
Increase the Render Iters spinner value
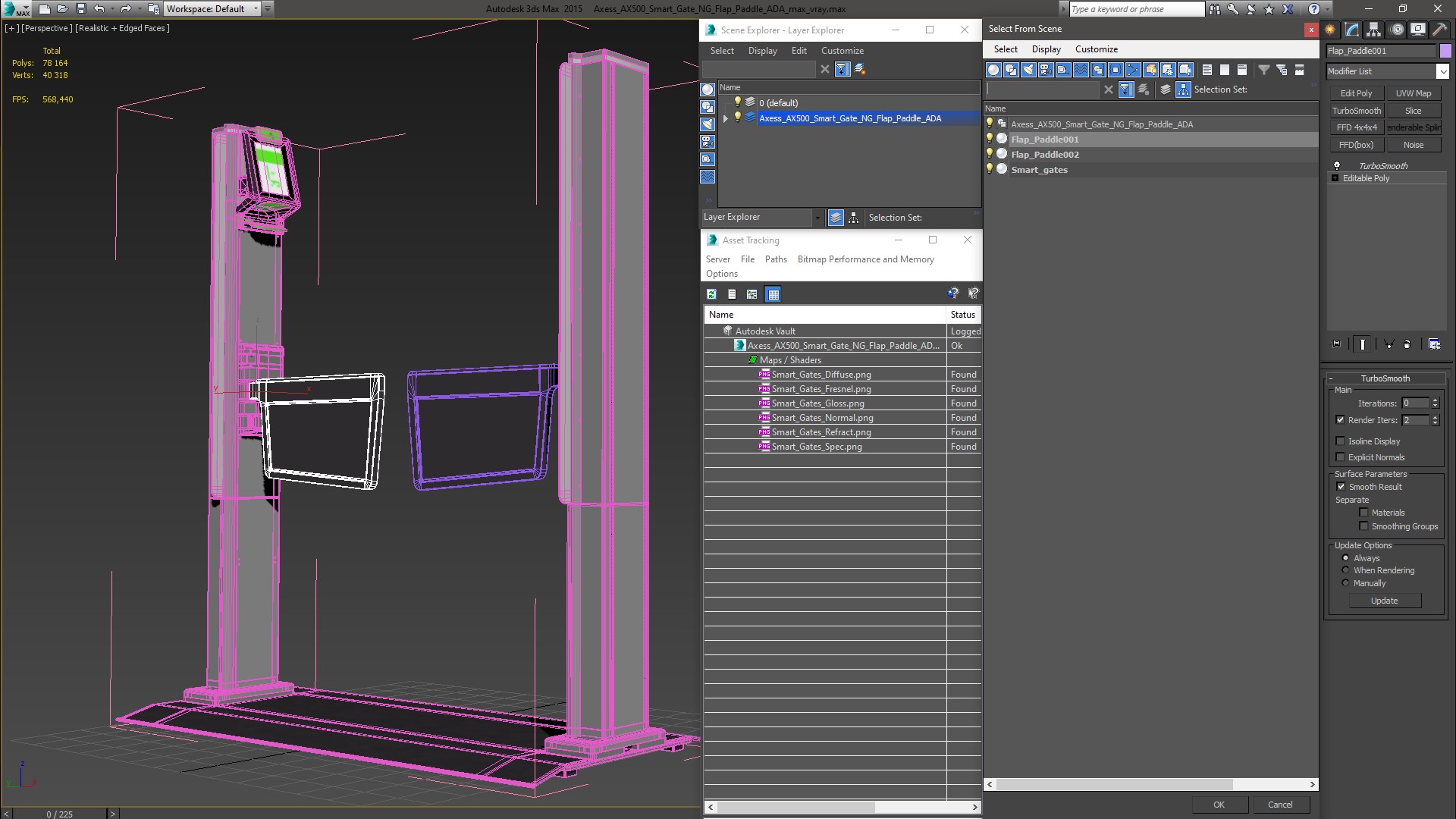pyautogui.click(x=1435, y=417)
